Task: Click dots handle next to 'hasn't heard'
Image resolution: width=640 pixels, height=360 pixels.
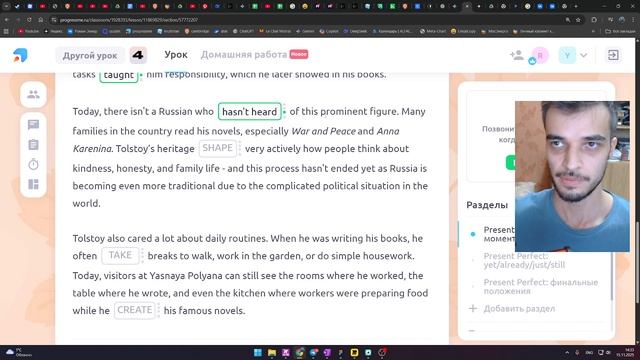Action: (x=284, y=111)
